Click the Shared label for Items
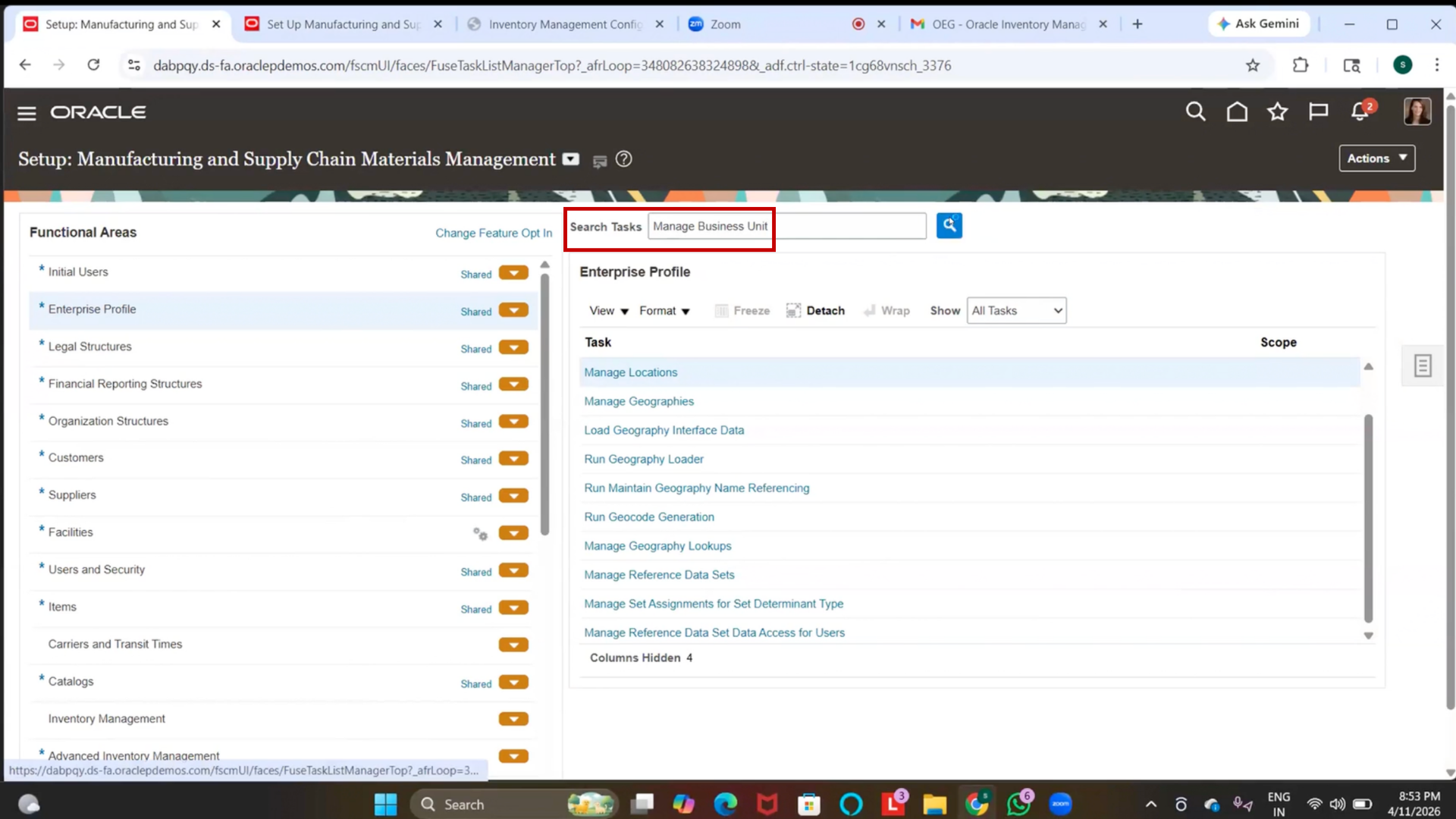 [x=476, y=609]
